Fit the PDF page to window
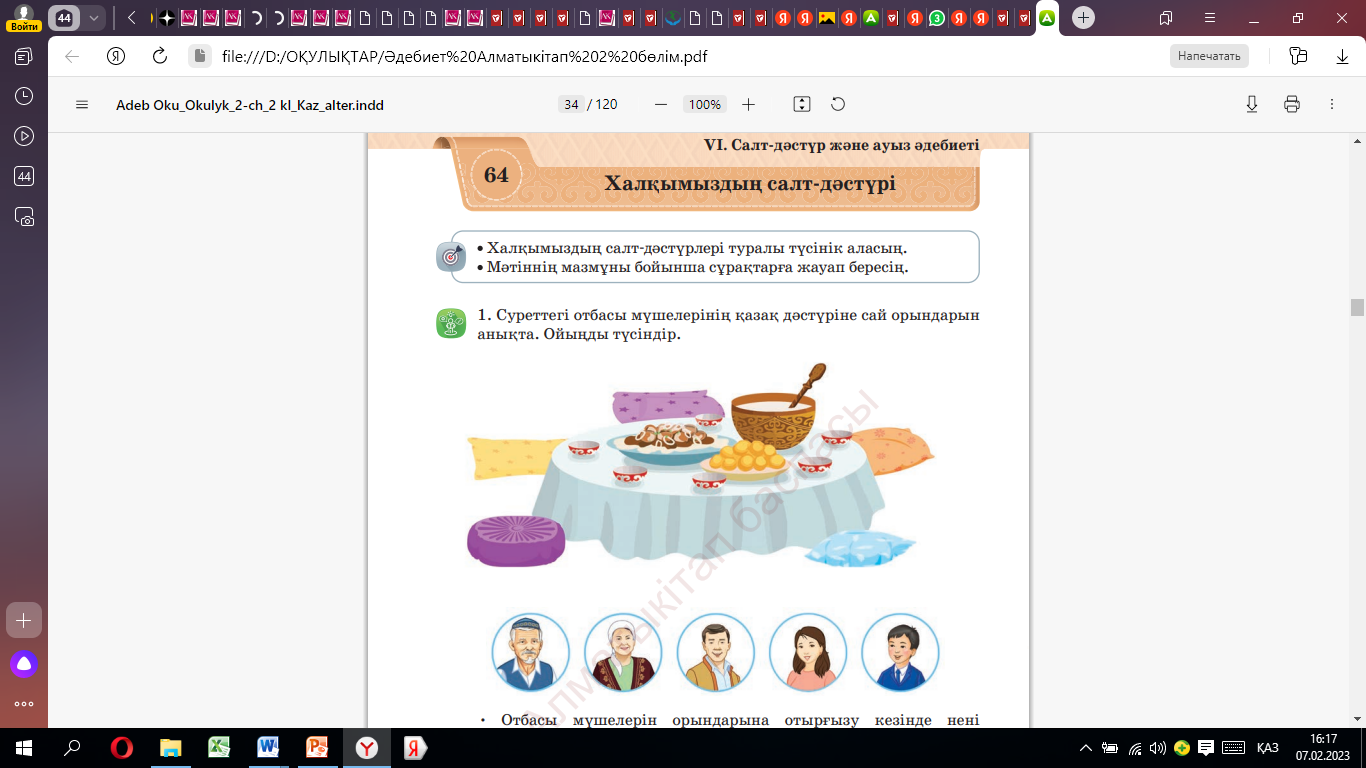 [x=801, y=105]
